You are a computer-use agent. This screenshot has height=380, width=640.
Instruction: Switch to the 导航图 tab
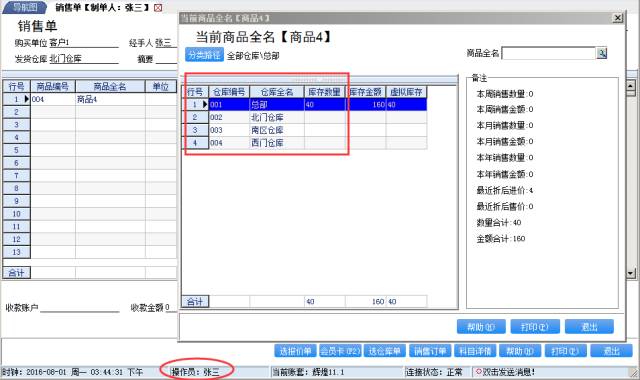24,7
